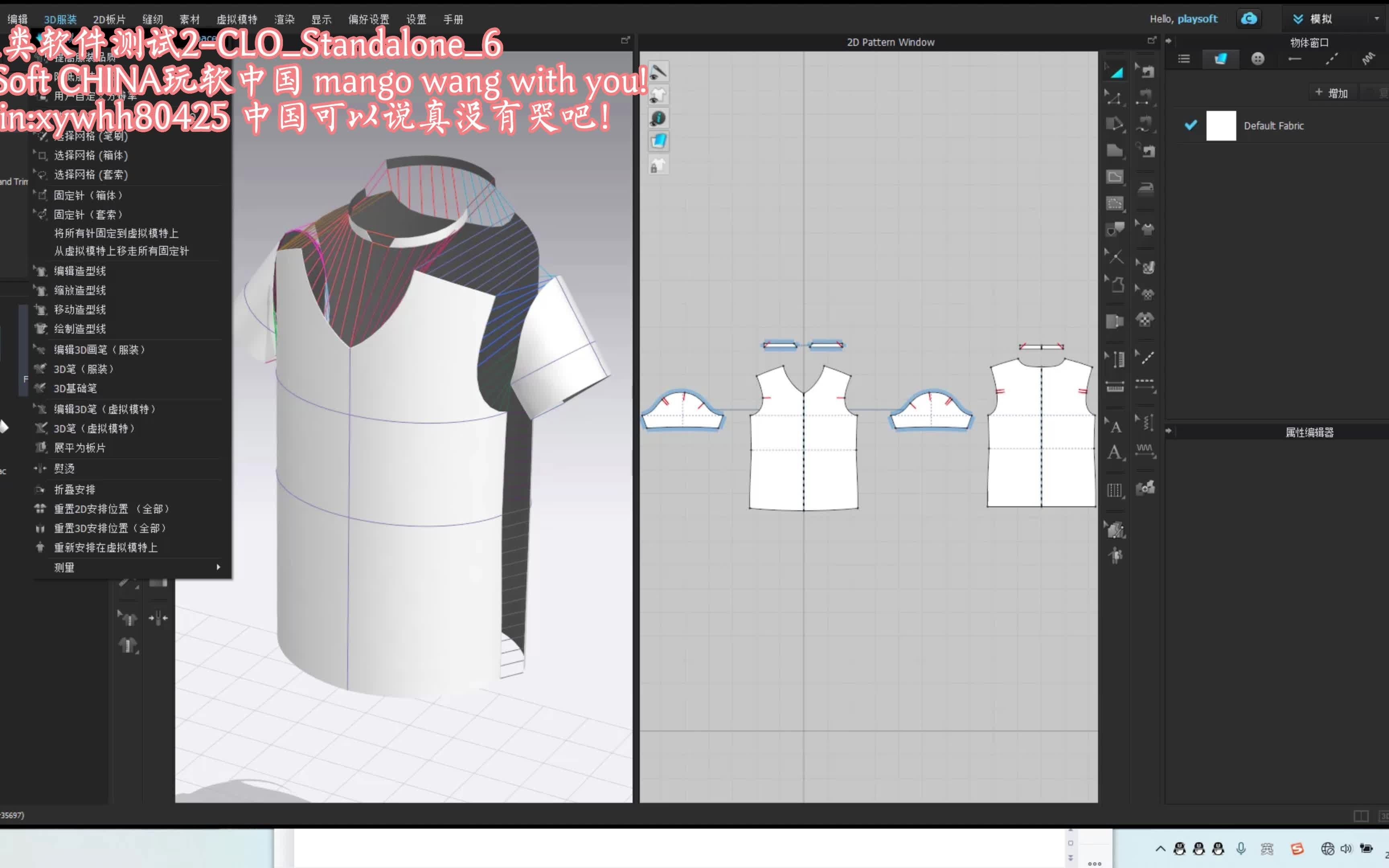The width and height of the screenshot is (1389, 868).
Task: Open the 素材 menu
Action: click(189, 20)
